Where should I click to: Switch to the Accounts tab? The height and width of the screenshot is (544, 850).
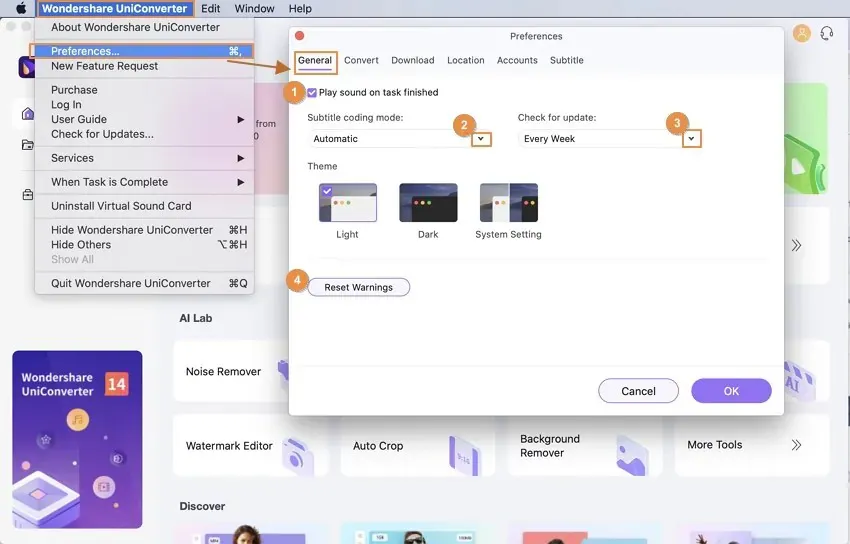[517, 60]
